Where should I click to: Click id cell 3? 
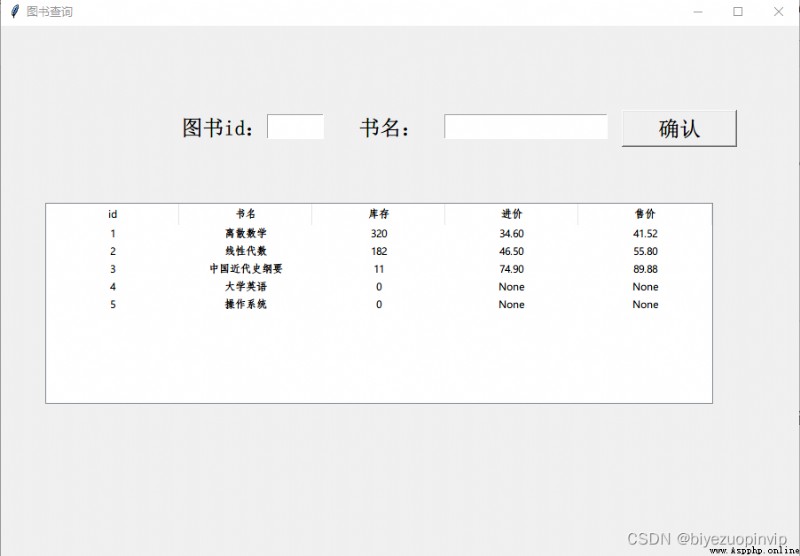(113, 269)
